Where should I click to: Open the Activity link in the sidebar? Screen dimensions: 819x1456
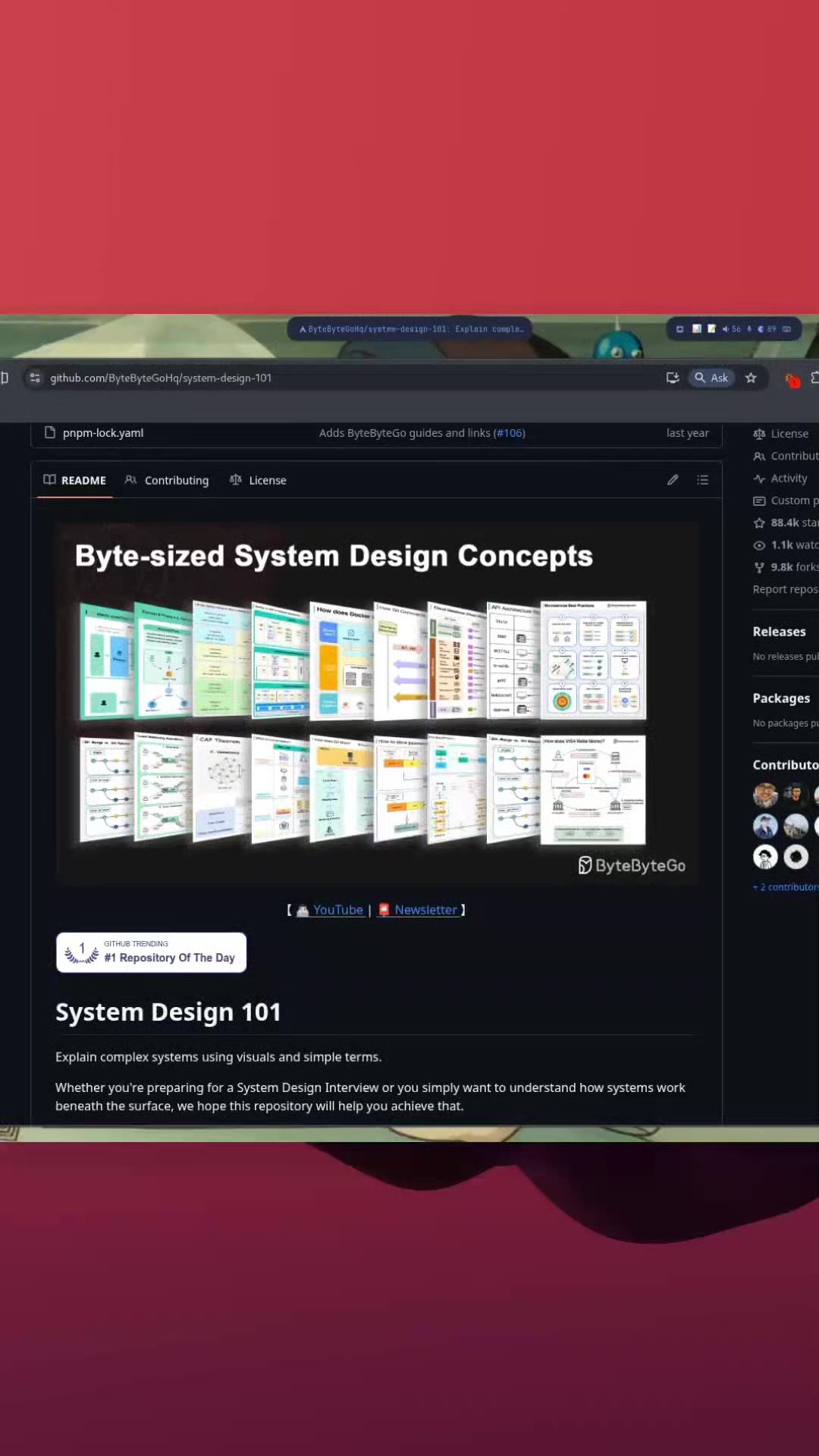pyautogui.click(x=789, y=479)
